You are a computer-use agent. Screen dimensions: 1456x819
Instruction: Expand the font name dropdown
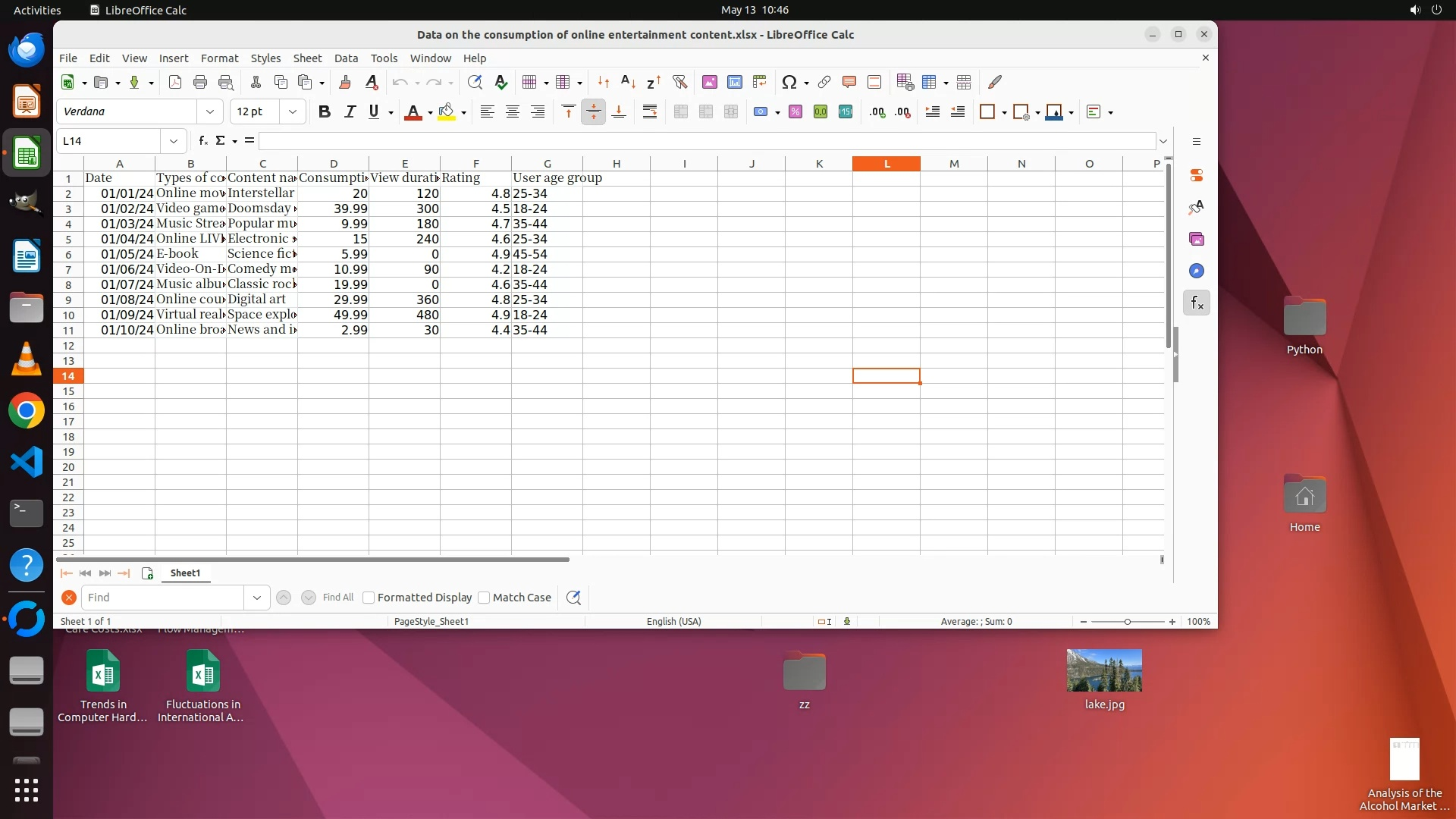click(x=209, y=112)
